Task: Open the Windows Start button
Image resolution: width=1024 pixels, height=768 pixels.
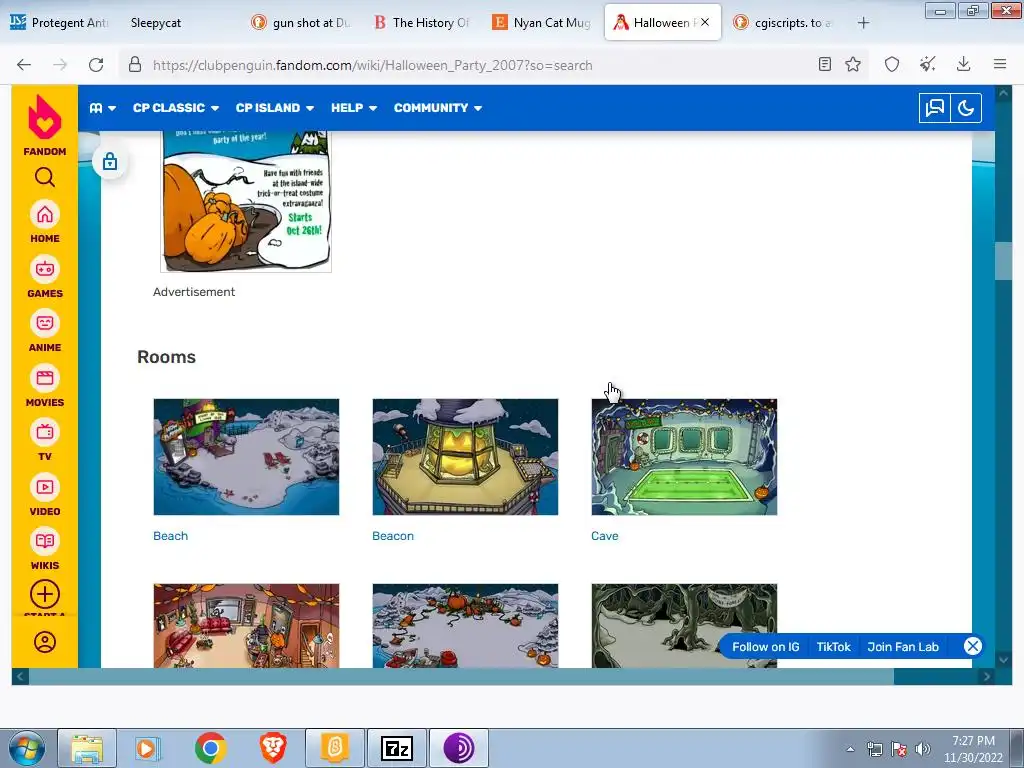Action: [26, 748]
